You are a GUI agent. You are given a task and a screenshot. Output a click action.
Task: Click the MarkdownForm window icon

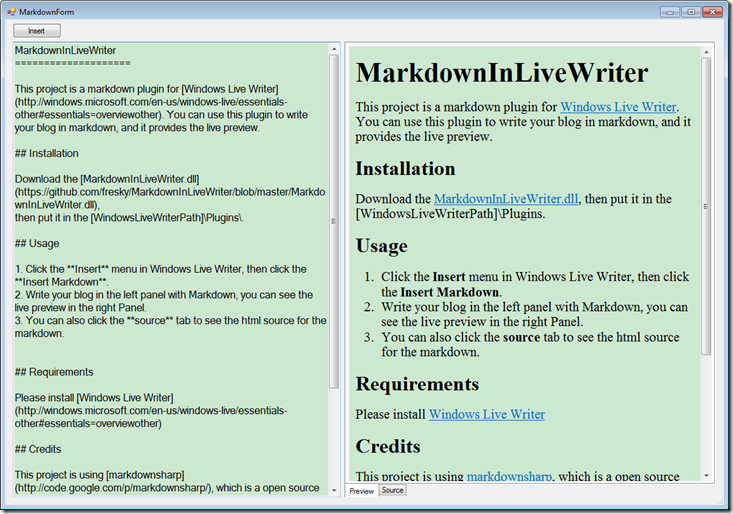11,12
